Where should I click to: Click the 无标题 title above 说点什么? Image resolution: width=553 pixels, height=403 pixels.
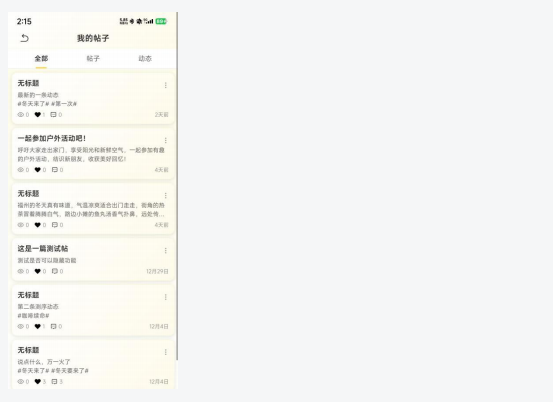(x=28, y=350)
